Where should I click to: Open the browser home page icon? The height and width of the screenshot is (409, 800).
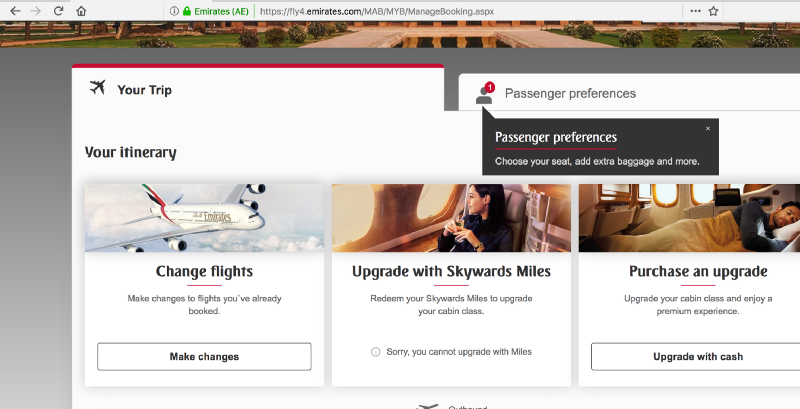coord(81,11)
